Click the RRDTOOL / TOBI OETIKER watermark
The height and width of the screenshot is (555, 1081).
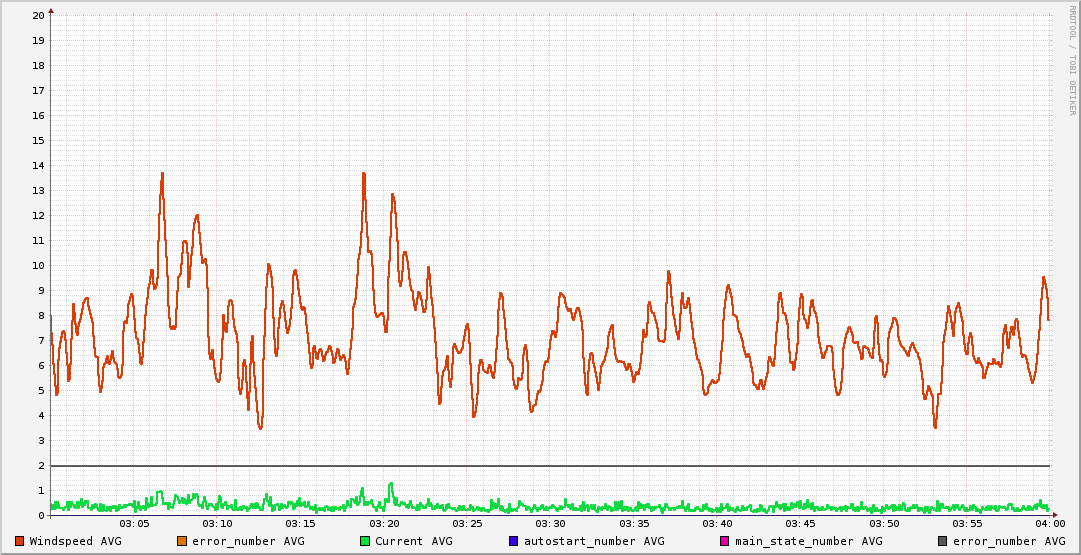[x=1072, y=60]
